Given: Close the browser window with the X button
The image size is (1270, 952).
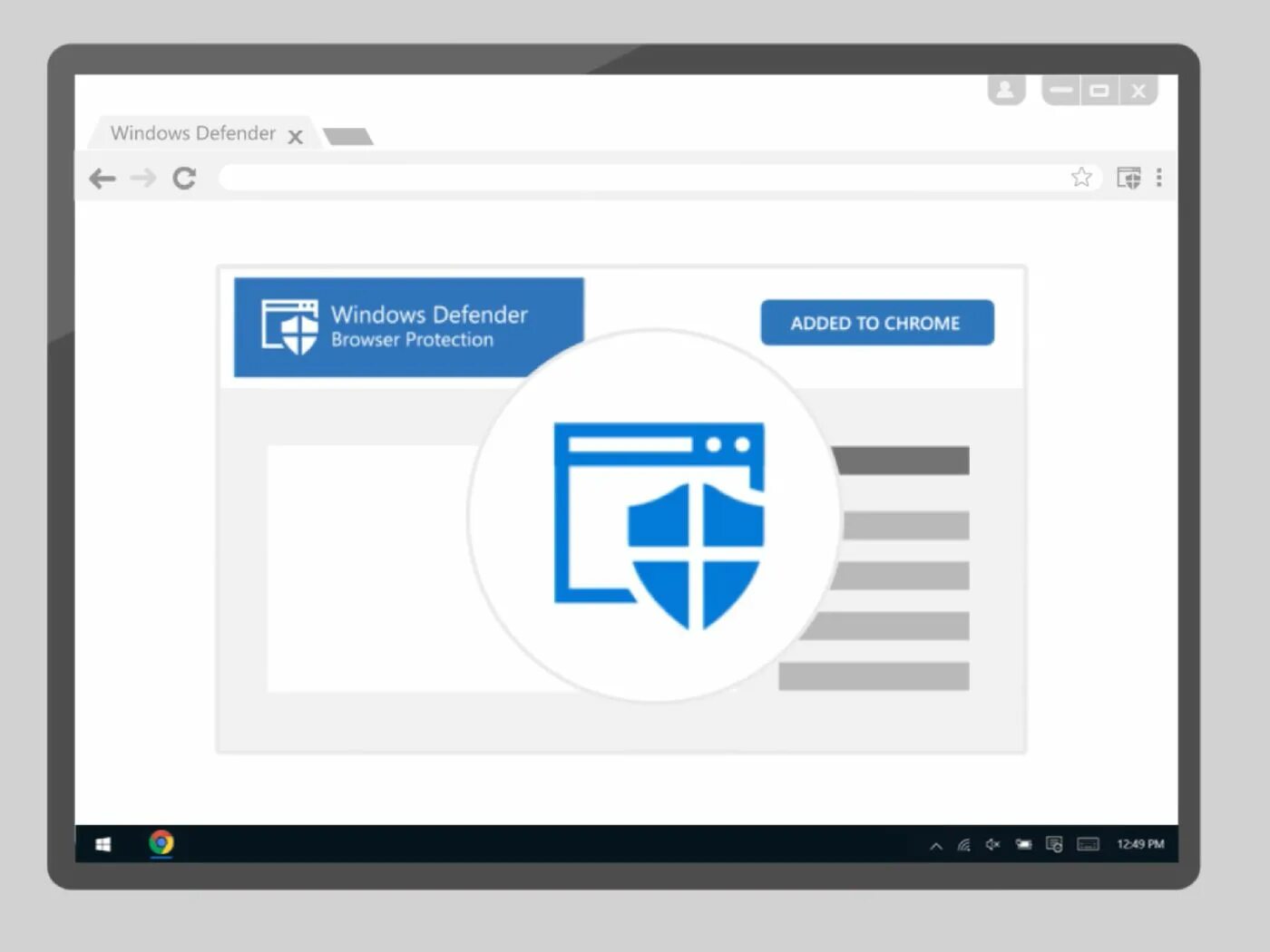Looking at the screenshot, I should tap(1138, 90).
